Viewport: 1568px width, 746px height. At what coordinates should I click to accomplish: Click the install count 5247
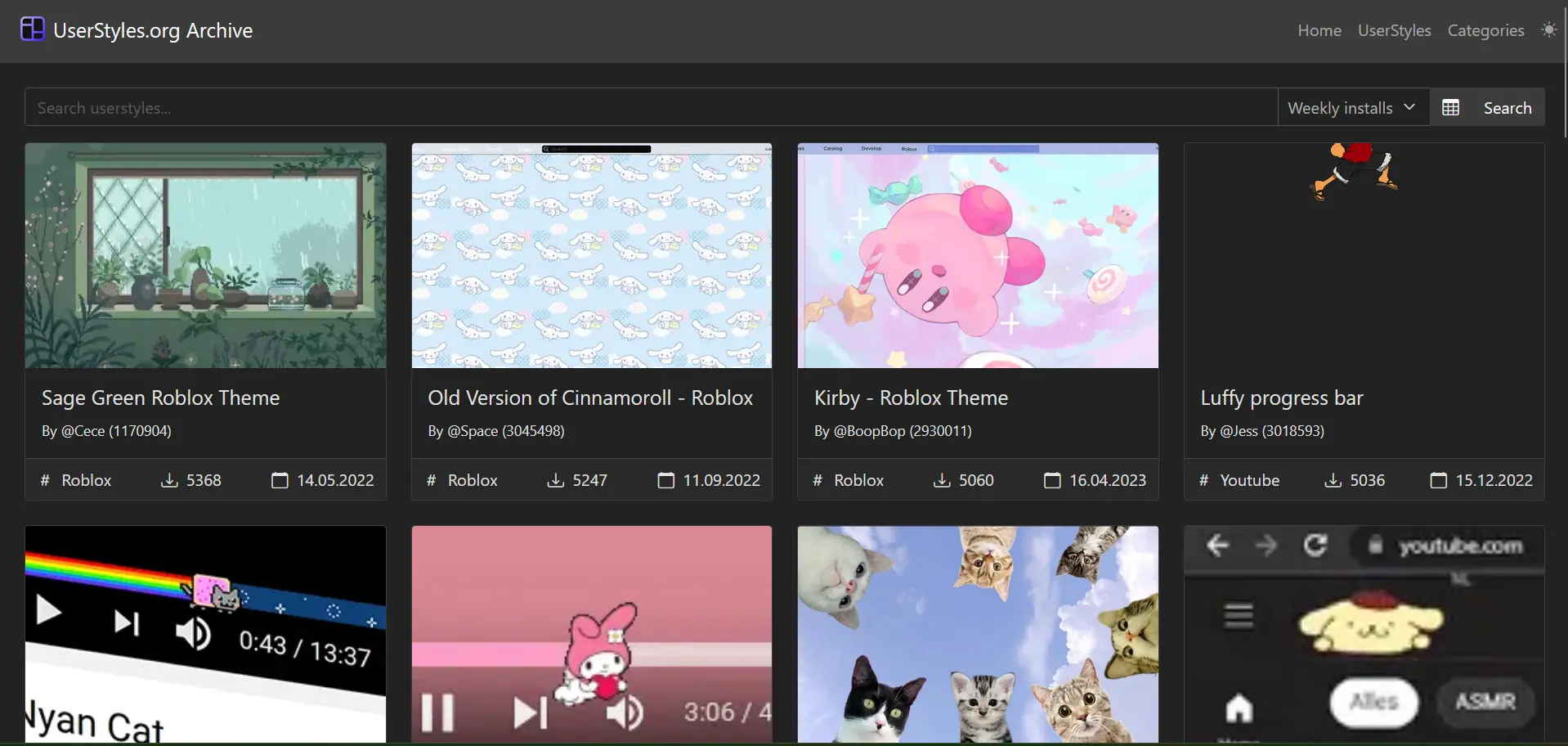click(x=590, y=480)
